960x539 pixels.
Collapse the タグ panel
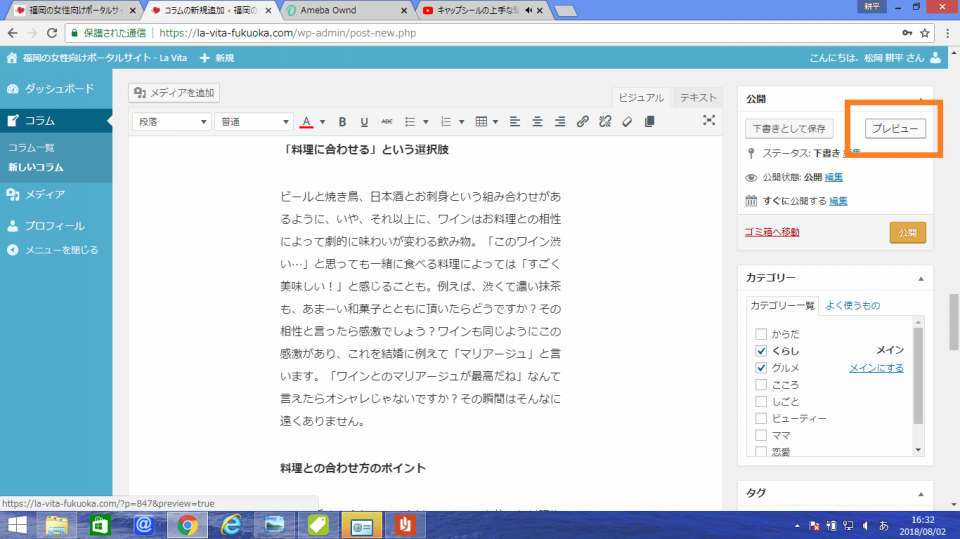[x=921, y=494]
